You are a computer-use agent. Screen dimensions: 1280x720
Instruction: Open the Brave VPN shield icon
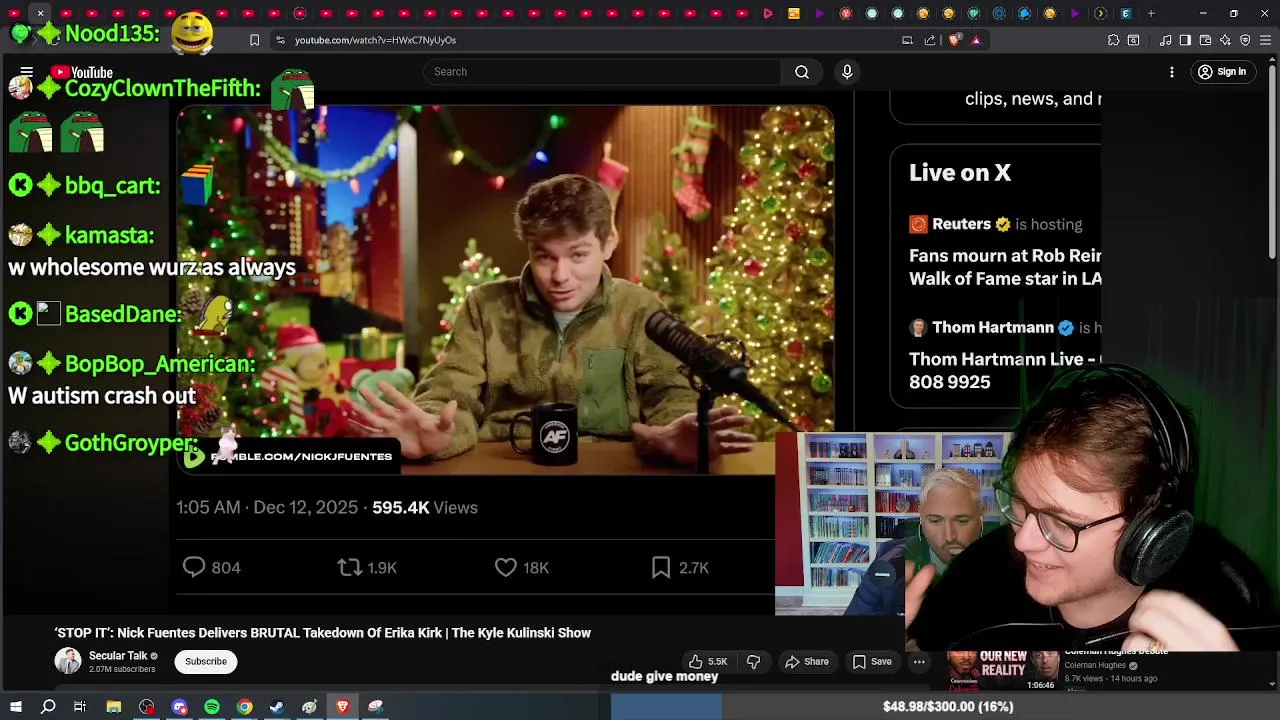[x=1245, y=40]
